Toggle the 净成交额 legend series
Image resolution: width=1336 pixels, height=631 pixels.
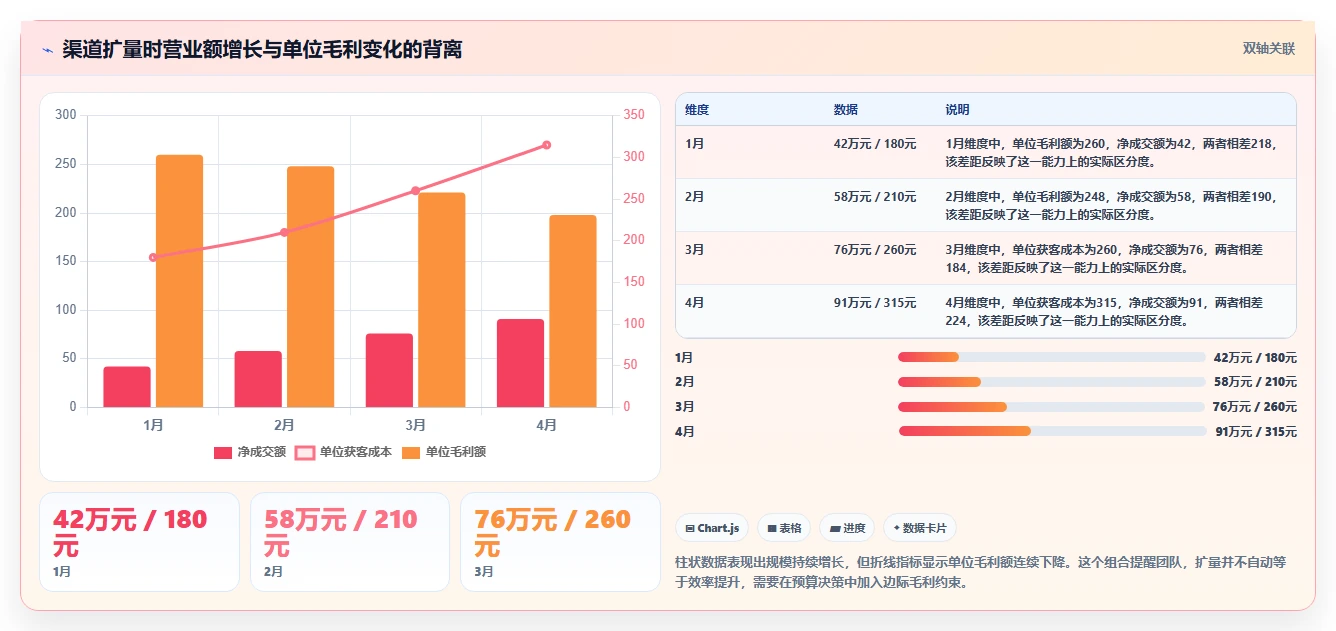250,452
